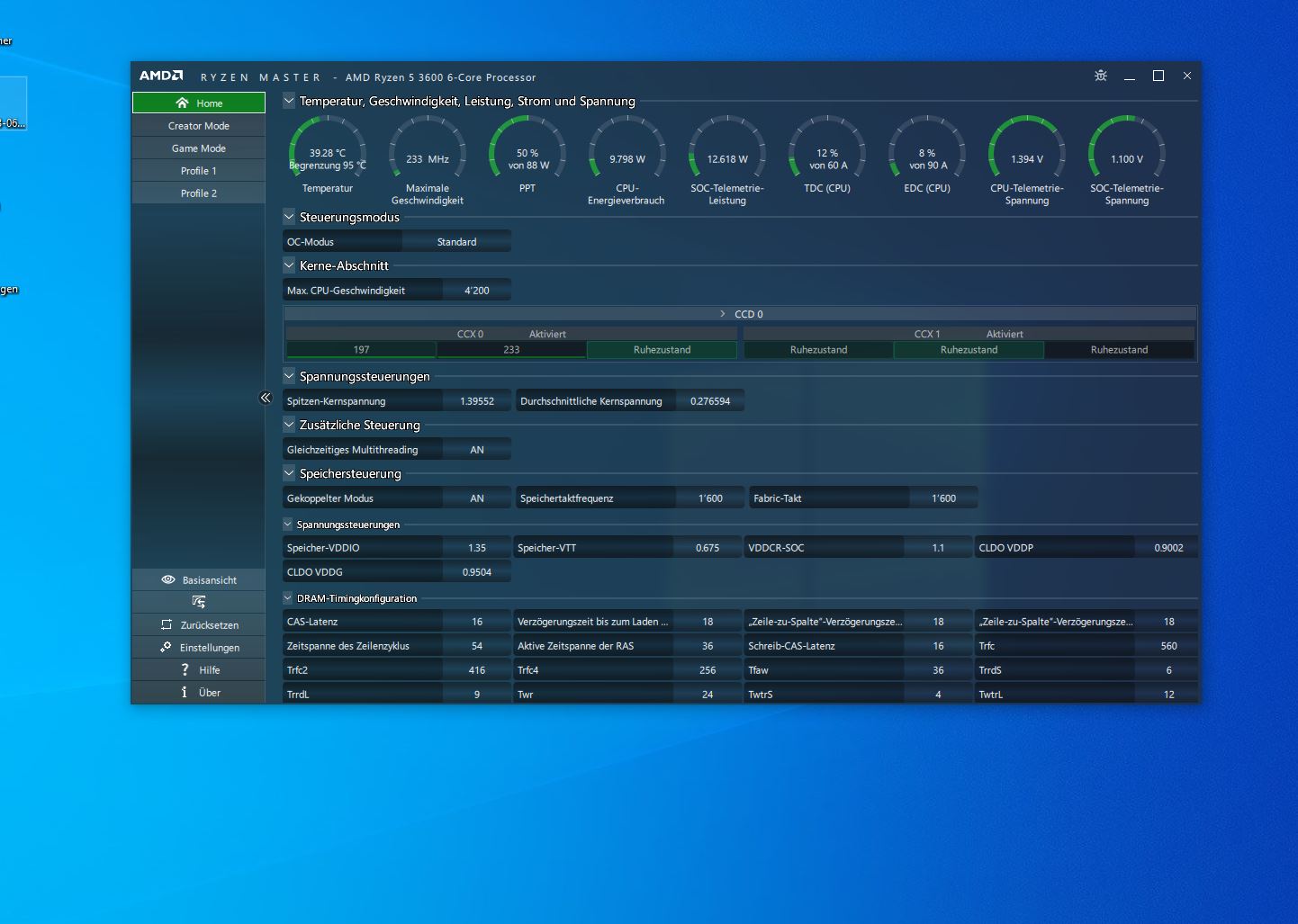Click CAS-Latenz value 16
Screen dimensions: 1298x924
(x=477, y=622)
